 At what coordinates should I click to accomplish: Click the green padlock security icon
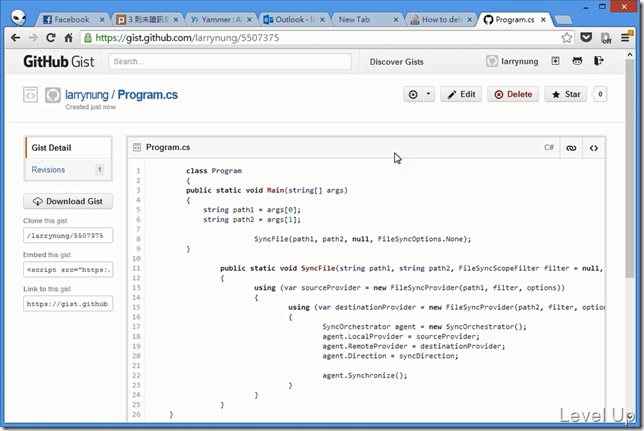[x=87, y=38]
